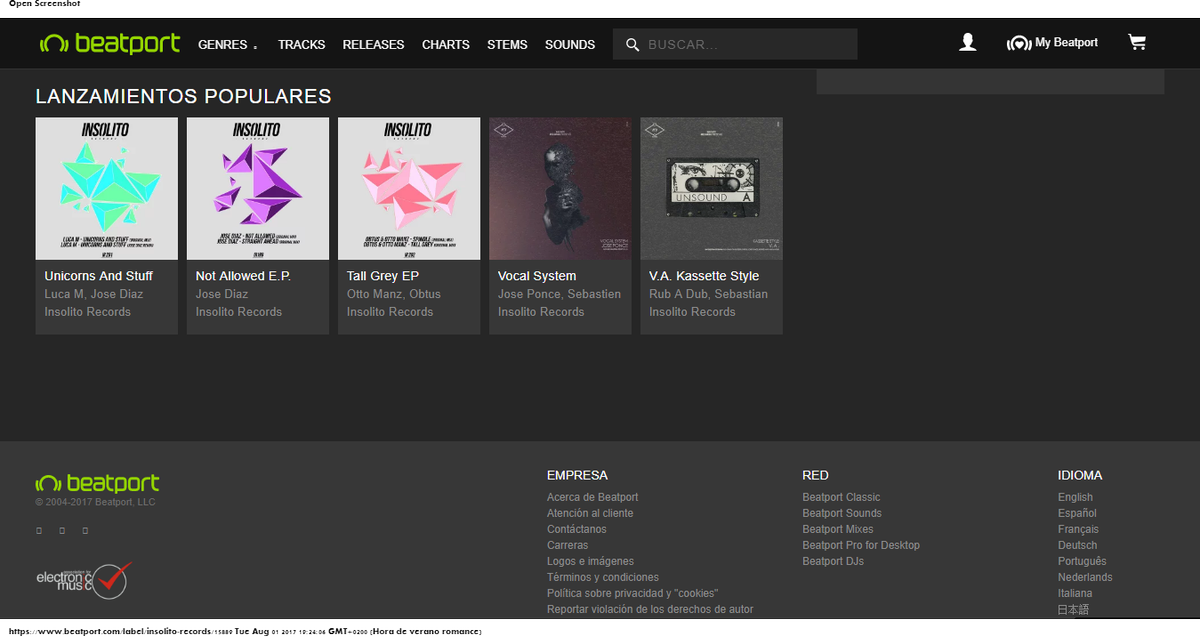
Task: Open the user account icon
Action: (967, 42)
